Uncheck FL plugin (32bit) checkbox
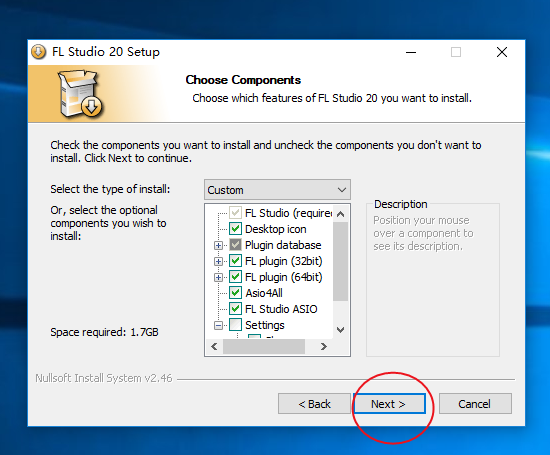The height and width of the screenshot is (455, 550). pyautogui.click(x=235, y=261)
